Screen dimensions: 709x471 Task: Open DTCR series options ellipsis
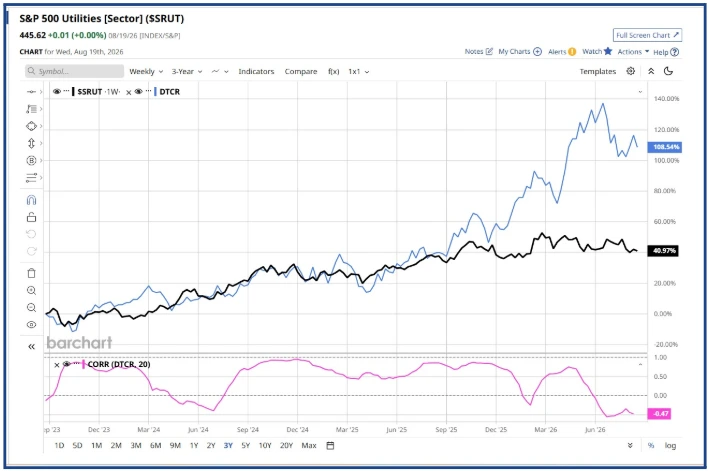pyautogui.click(x=148, y=91)
